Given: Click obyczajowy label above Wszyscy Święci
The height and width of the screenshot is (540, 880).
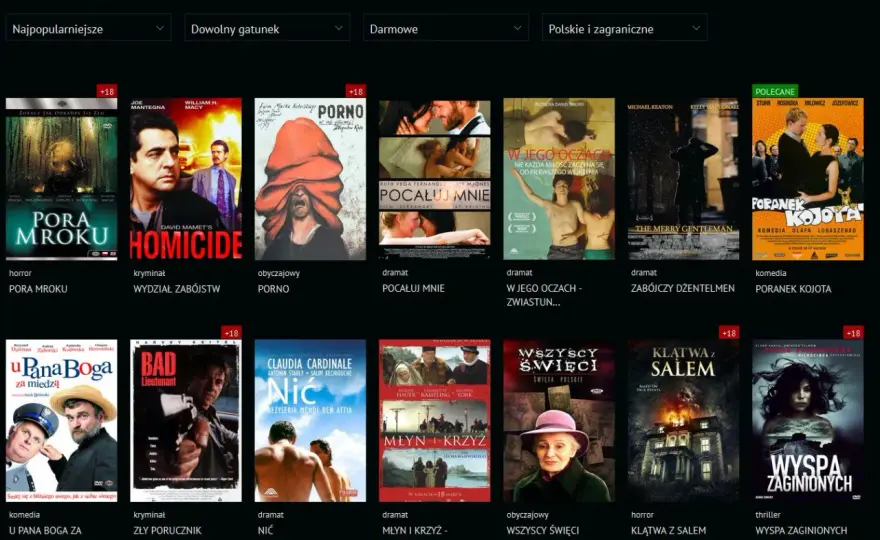Looking at the screenshot, I should point(528,515).
